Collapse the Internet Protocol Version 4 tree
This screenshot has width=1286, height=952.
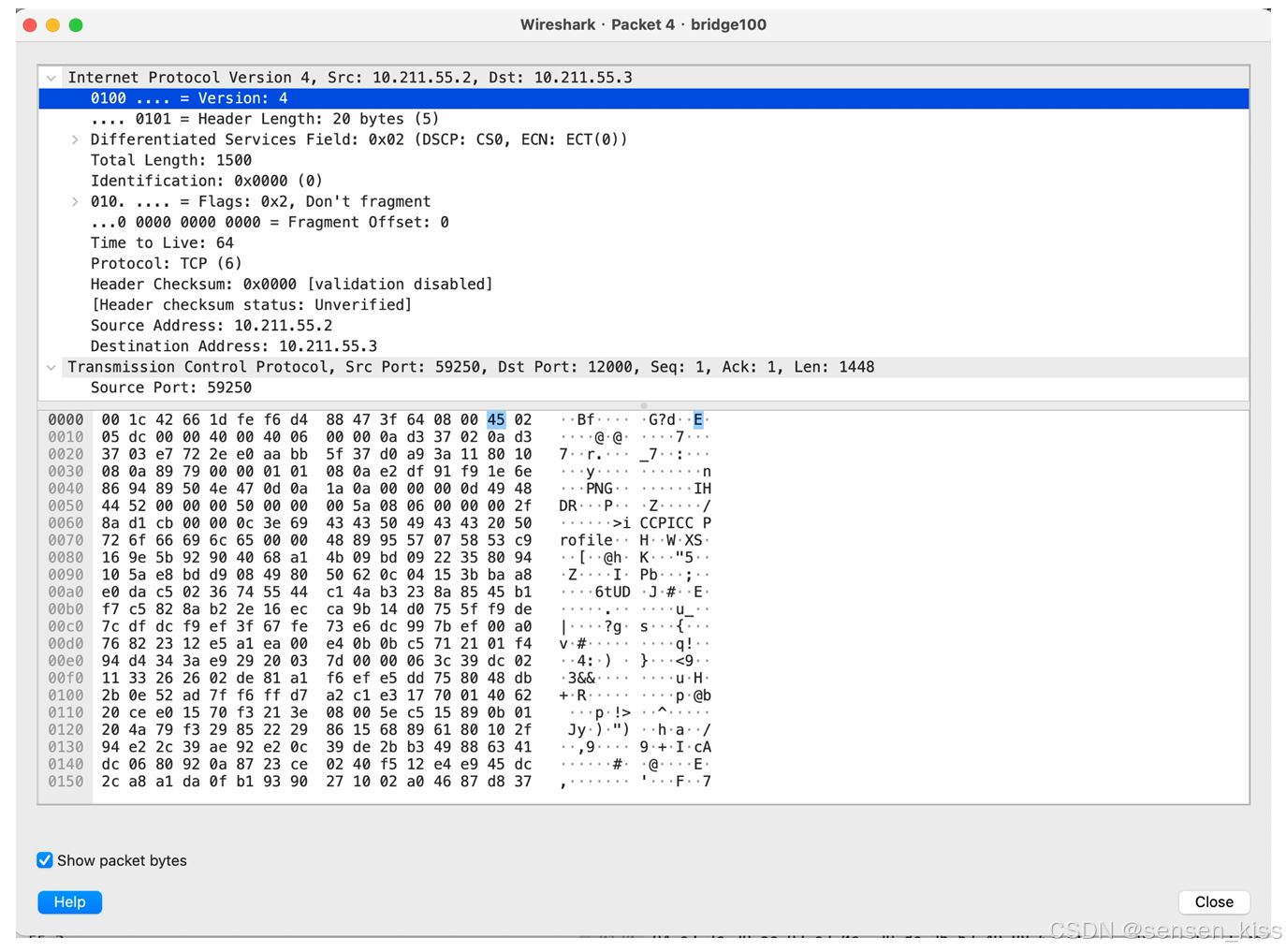tap(51, 78)
